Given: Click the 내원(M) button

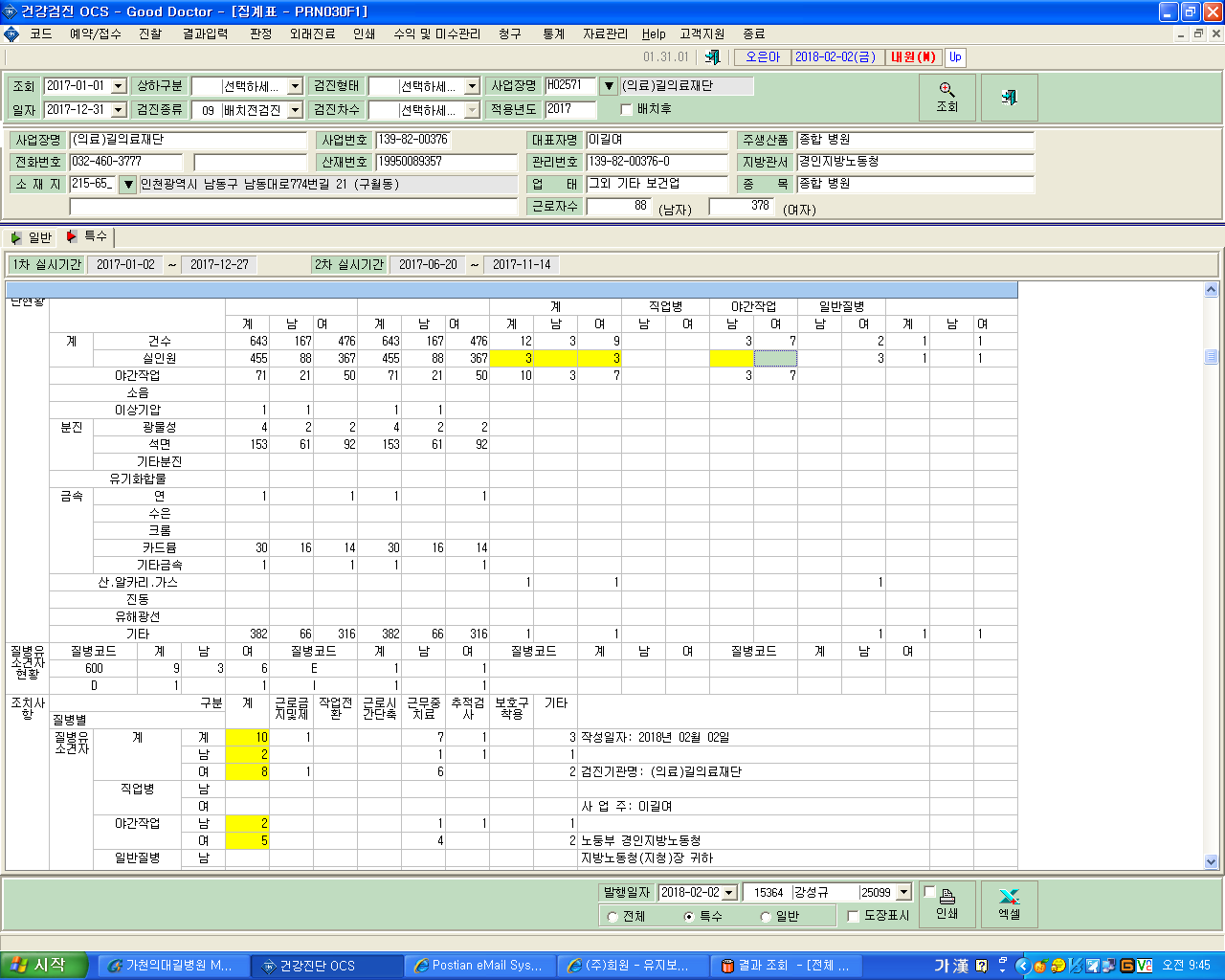Looking at the screenshot, I should click(x=913, y=57).
